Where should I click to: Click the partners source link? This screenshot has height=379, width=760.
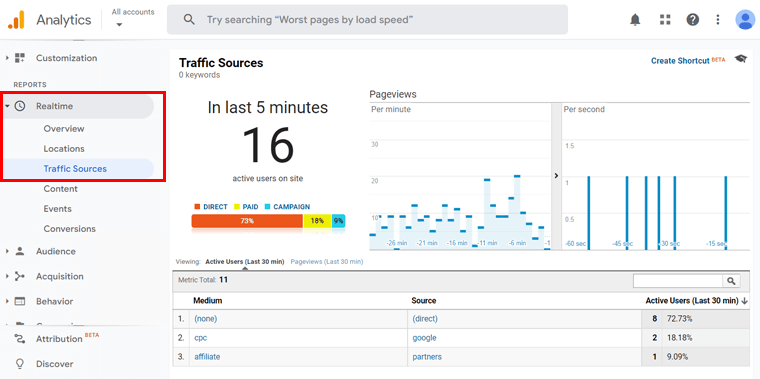427,357
